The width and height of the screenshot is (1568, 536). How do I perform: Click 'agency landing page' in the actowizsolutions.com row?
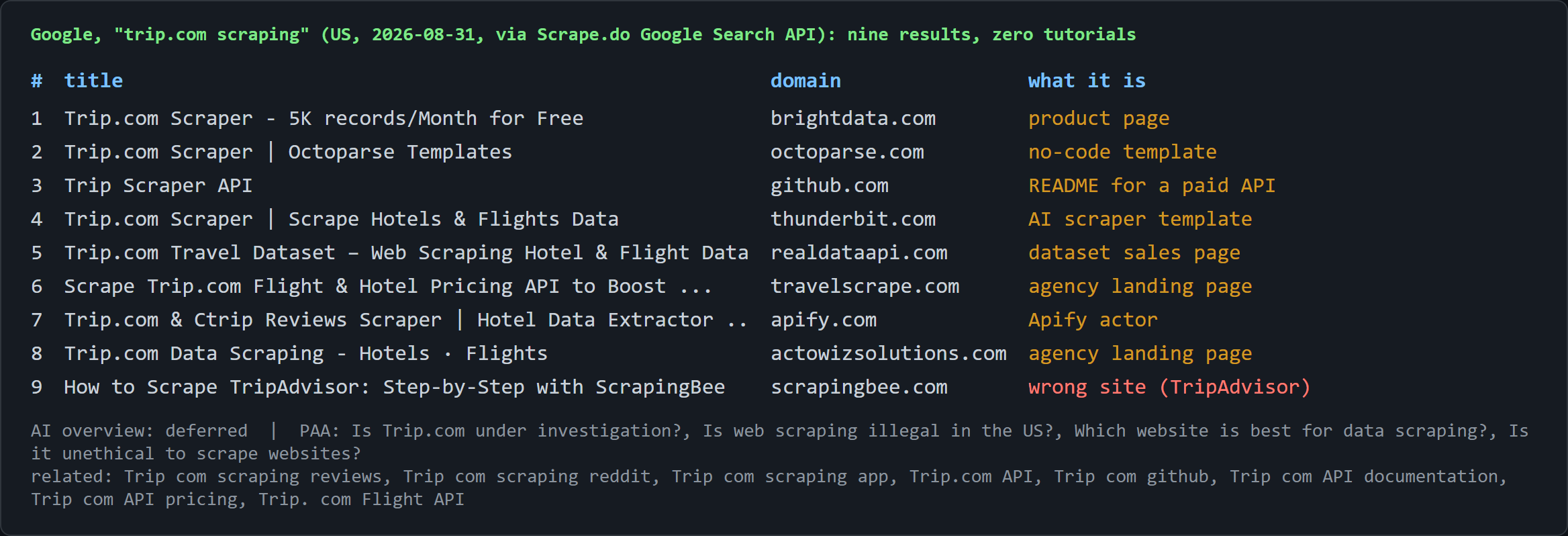tap(1140, 354)
